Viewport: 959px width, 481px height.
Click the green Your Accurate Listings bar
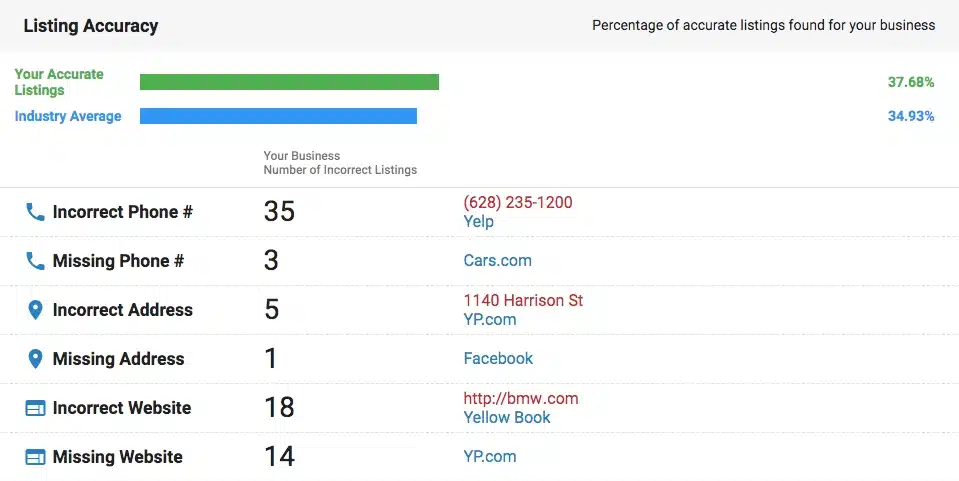point(289,82)
